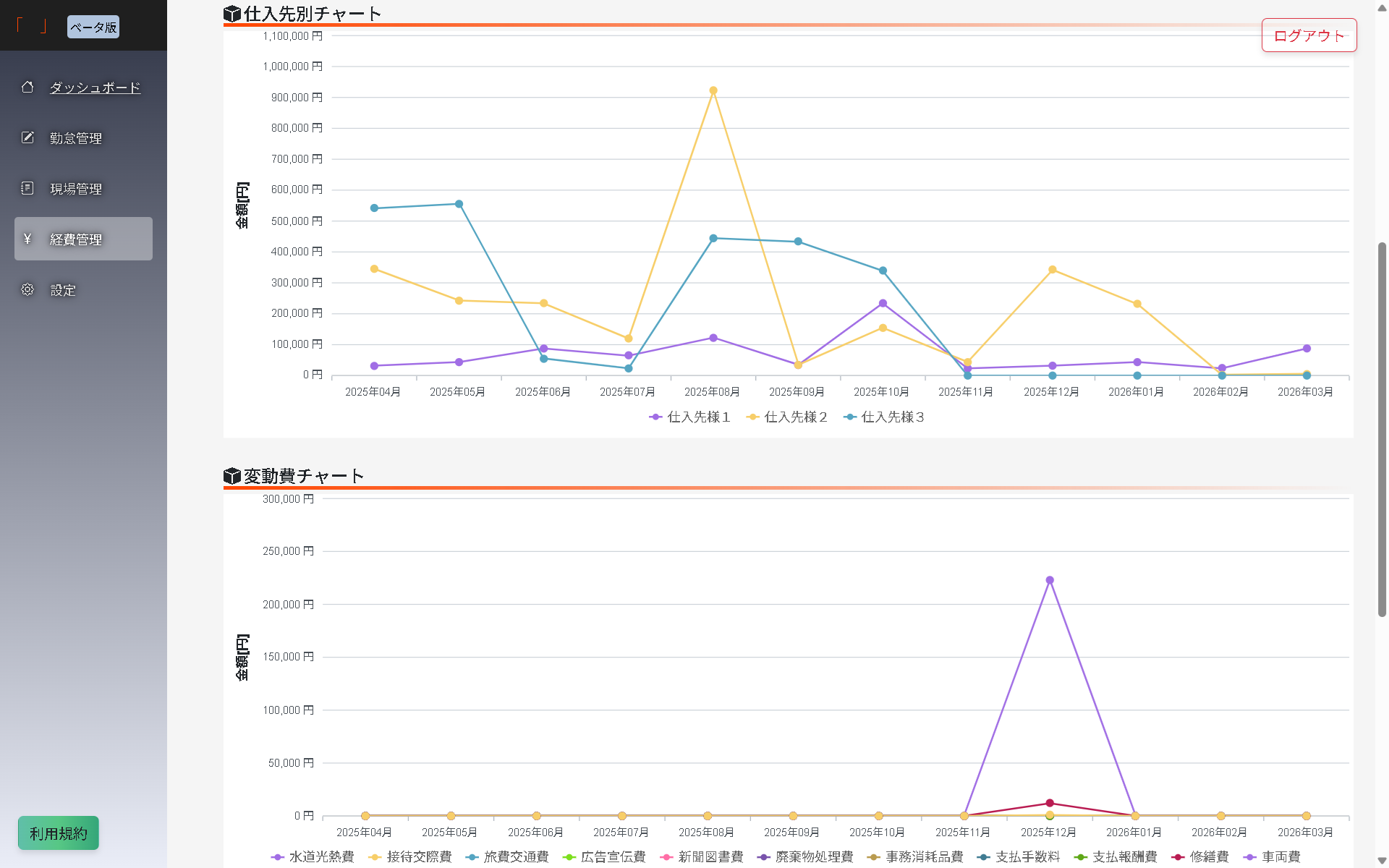Screen dimensions: 1389x868
Task: Click the yen icon for 経費管理
Action: coord(27,239)
